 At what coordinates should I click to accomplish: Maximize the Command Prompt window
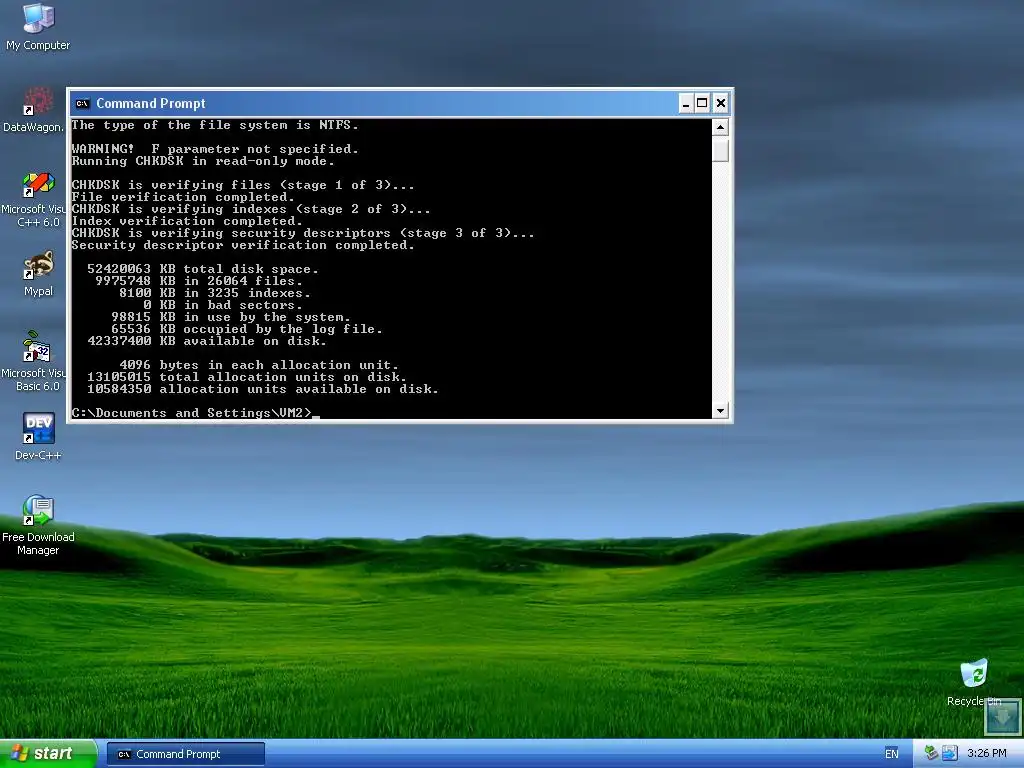(x=702, y=103)
